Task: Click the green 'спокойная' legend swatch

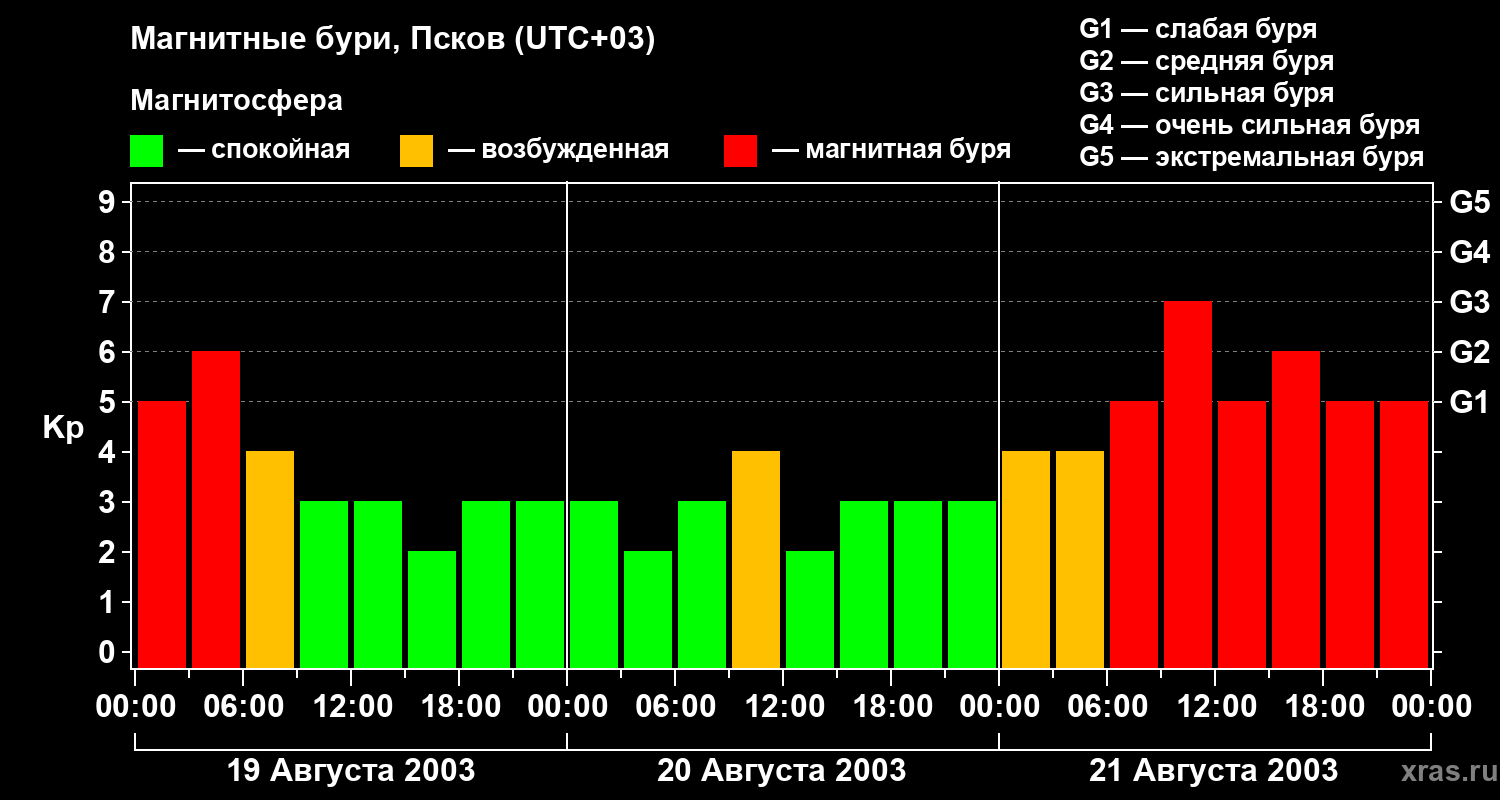Action: 147,151
